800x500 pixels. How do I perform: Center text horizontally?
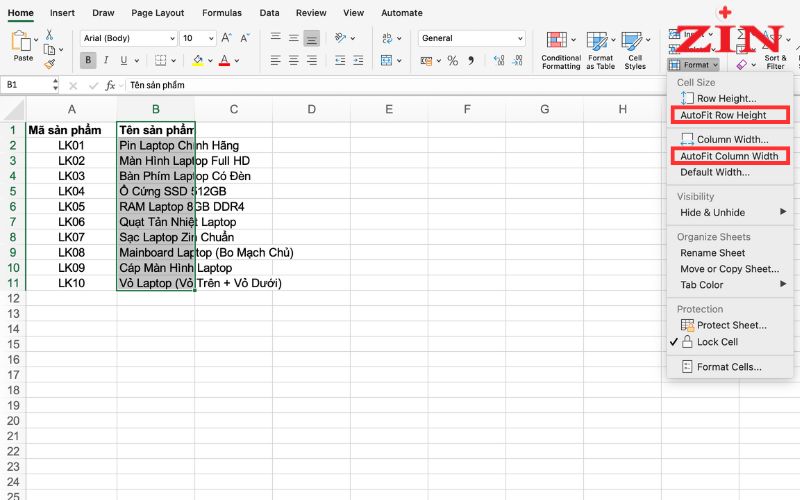coord(294,61)
